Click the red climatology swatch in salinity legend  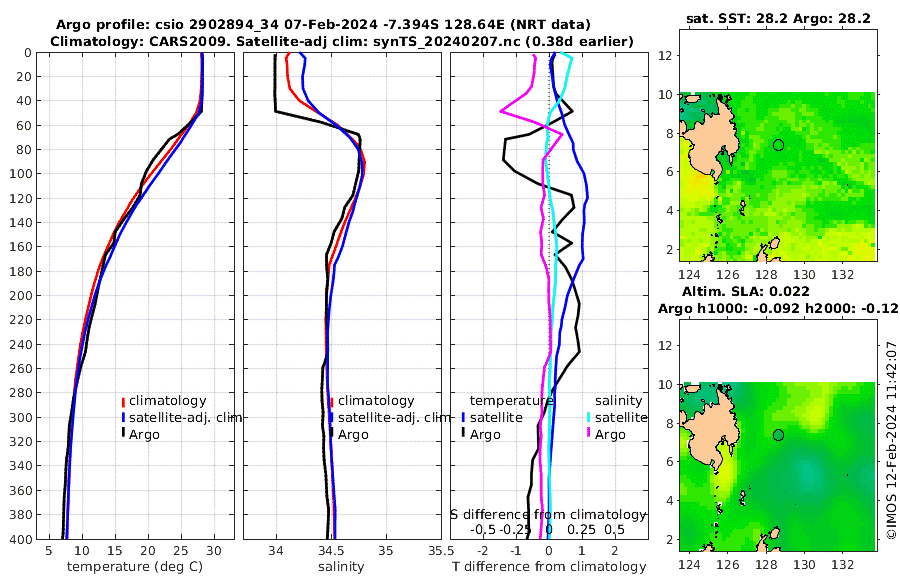332,402
